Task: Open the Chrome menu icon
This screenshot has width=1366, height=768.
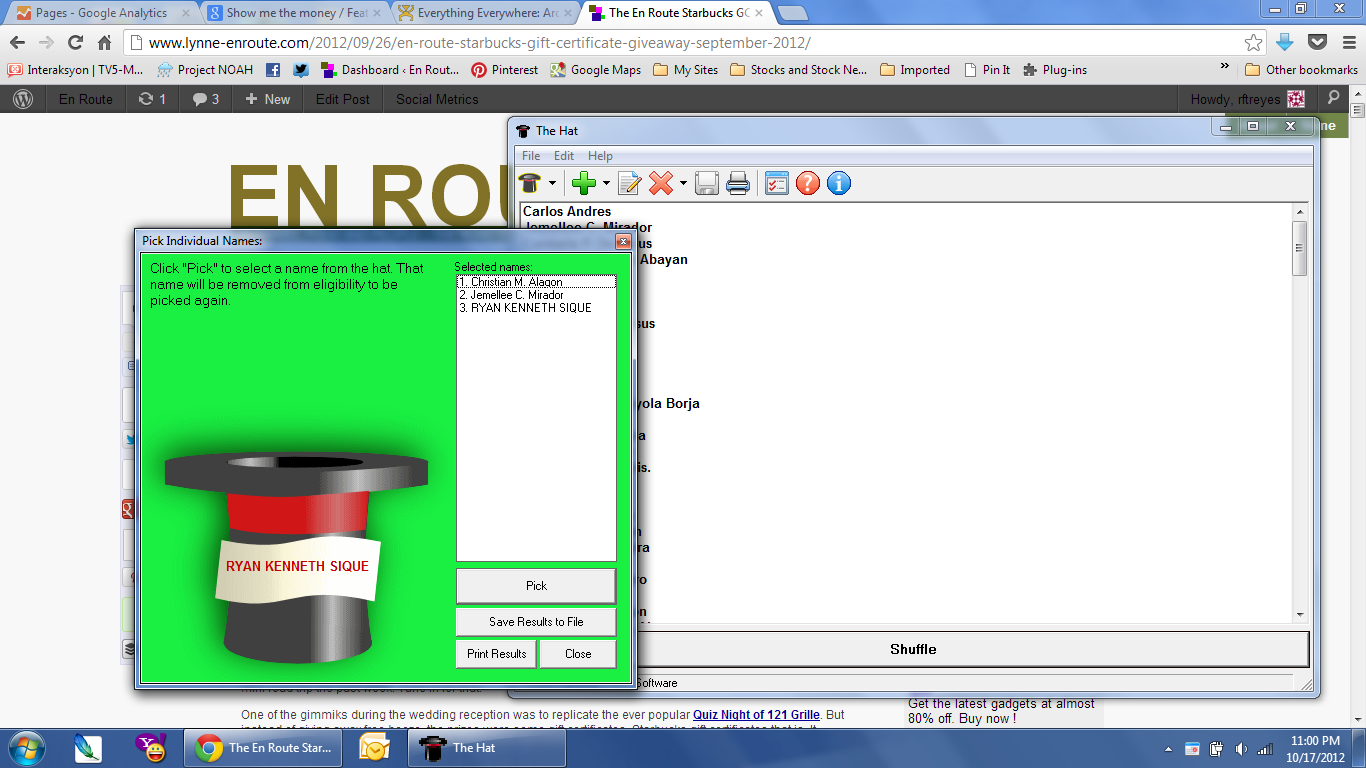Action: pyautogui.click(x=1349, y=43)
